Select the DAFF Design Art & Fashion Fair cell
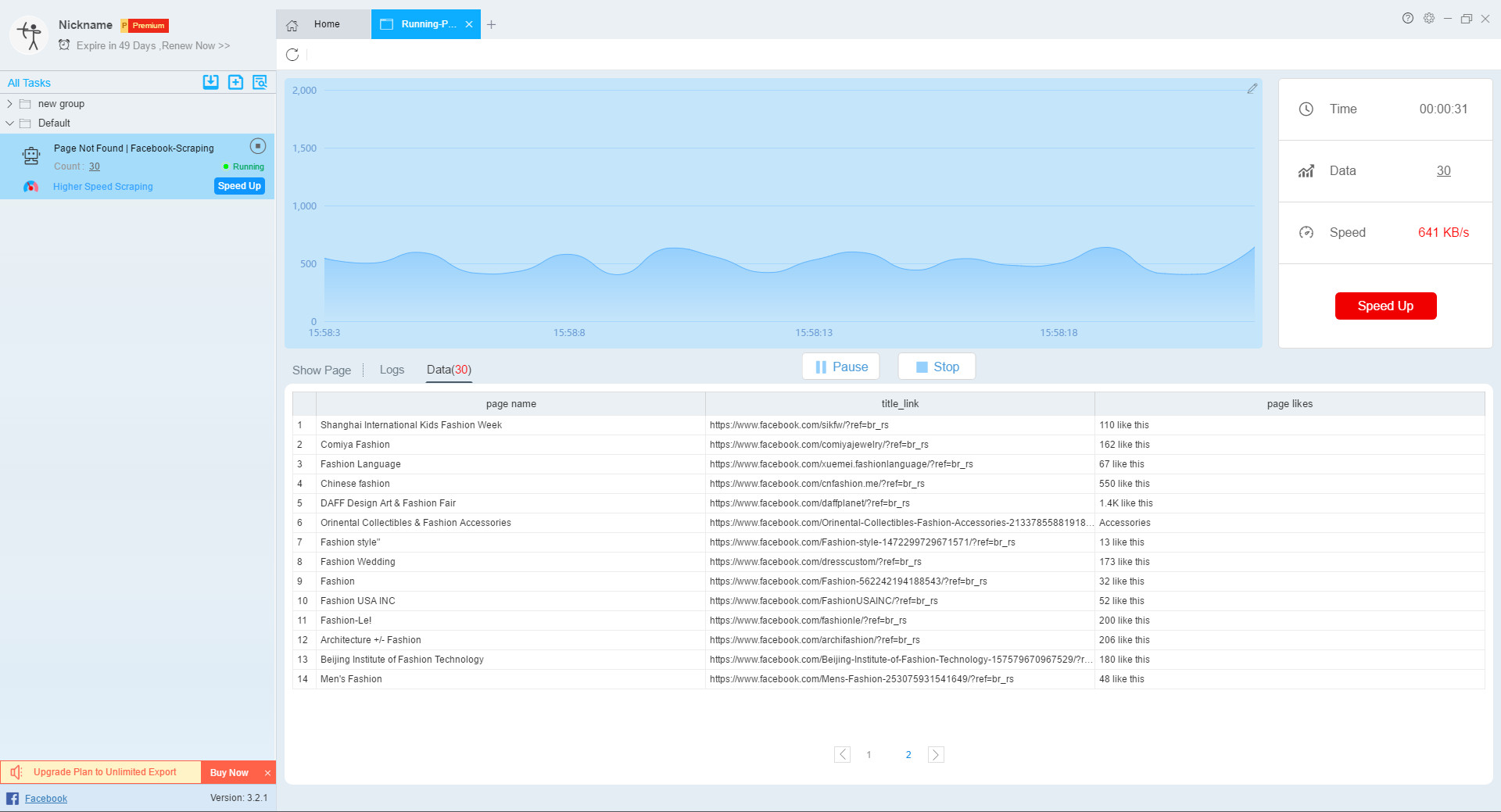The height and width of the screenshot is (812, 1501). 511,503
